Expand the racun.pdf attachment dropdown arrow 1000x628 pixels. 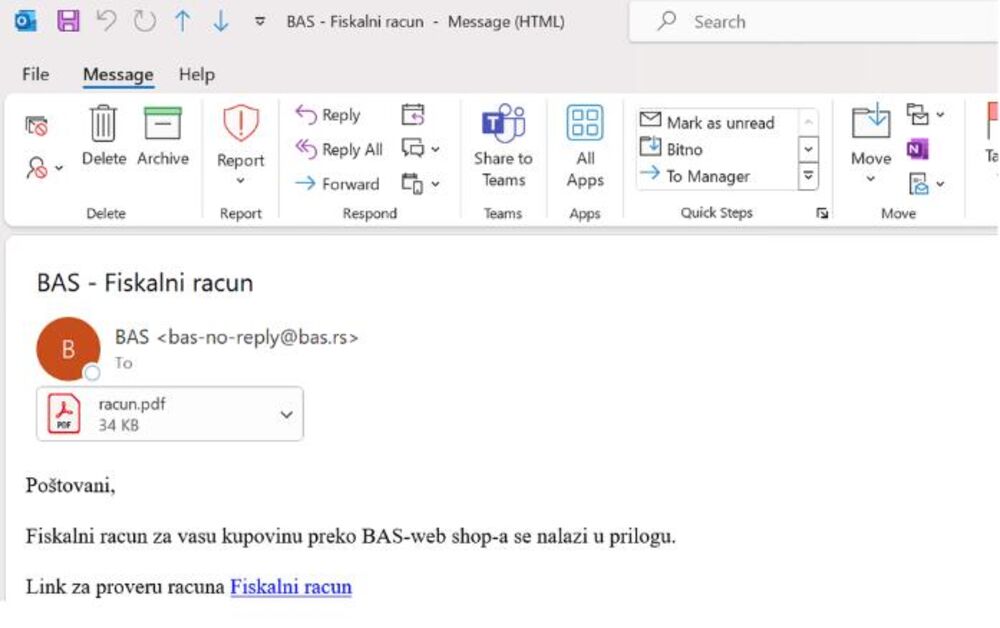click(286, 415)
